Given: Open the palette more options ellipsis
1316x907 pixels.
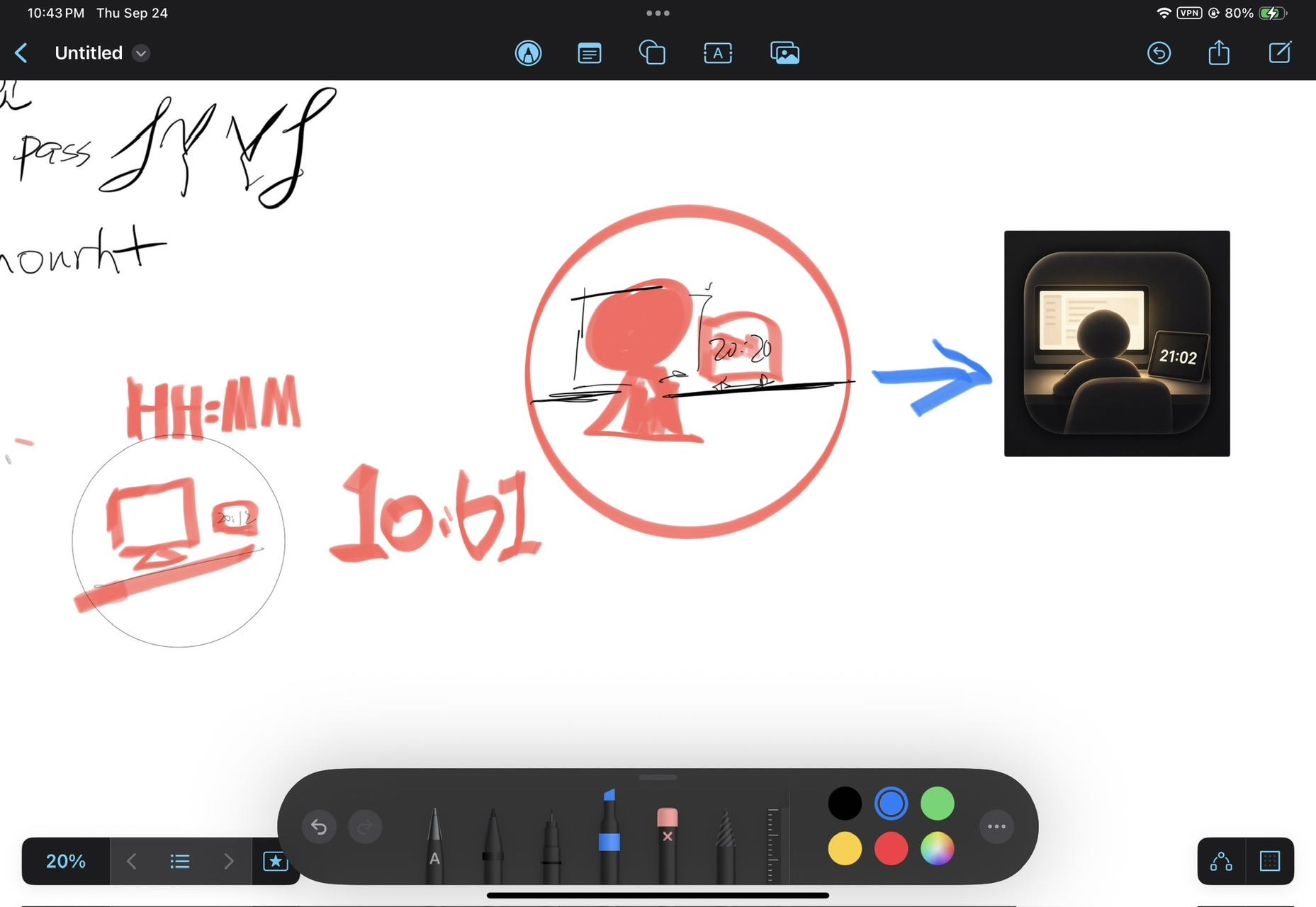Looking at the screenshot, I should tap(996, 826).
